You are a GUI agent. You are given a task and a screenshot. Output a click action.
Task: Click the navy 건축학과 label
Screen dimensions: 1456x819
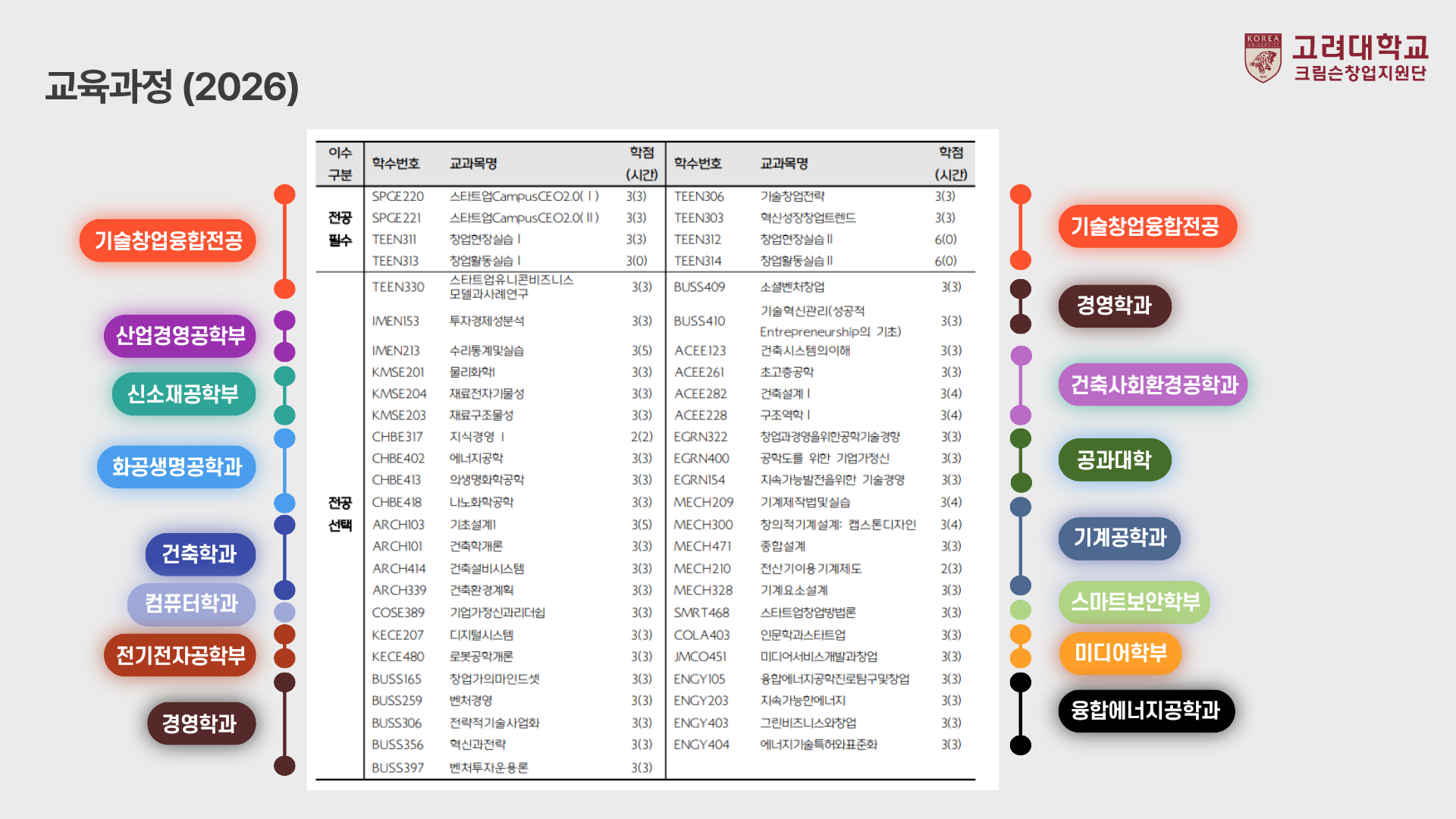click(199, 554)
